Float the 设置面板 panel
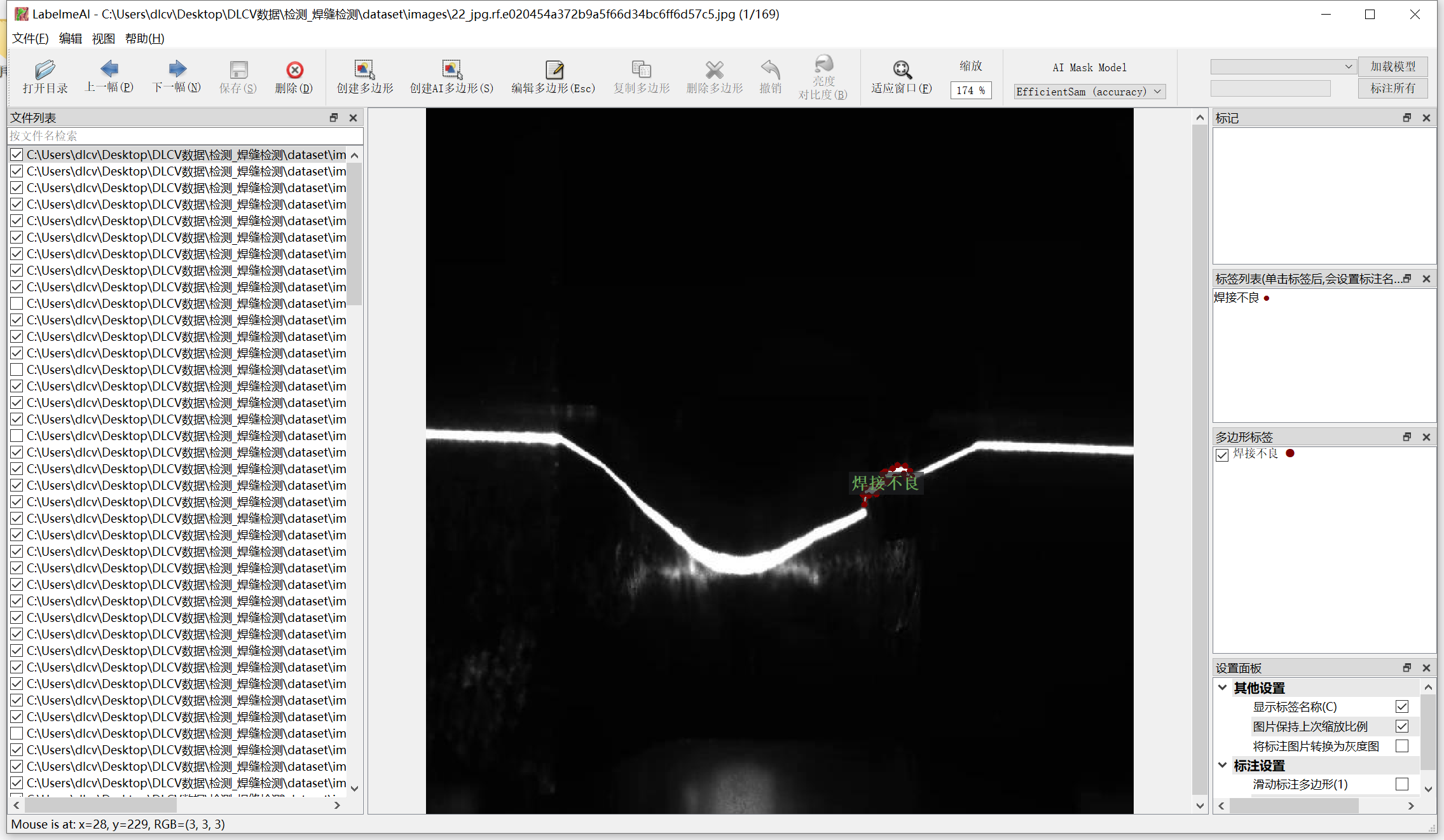This screenshot has width=1444, height=840. [1407, 668]
